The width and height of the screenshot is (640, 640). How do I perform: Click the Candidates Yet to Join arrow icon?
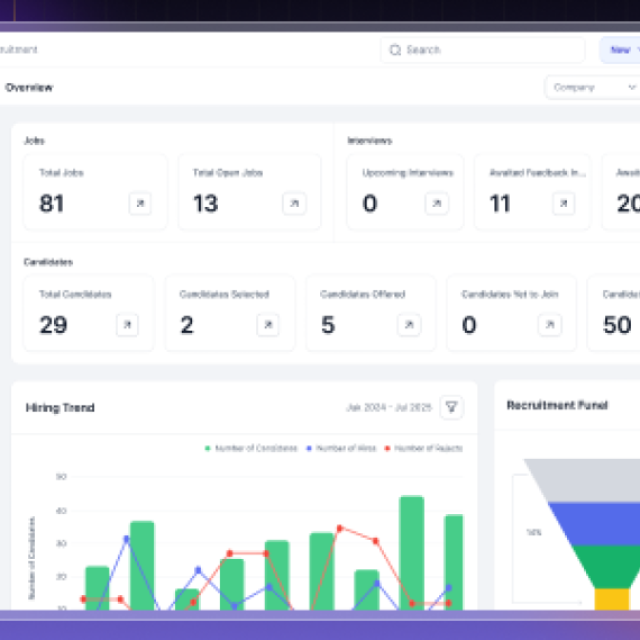tap(550, 325)
